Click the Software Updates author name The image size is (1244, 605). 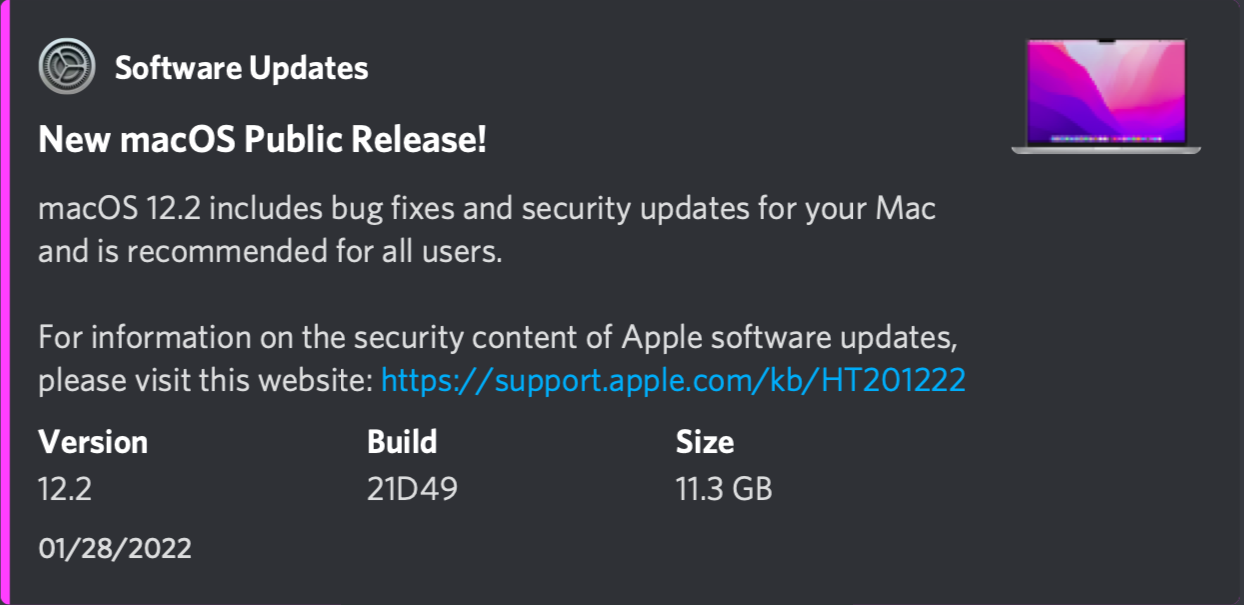click(x=241, y=68)
